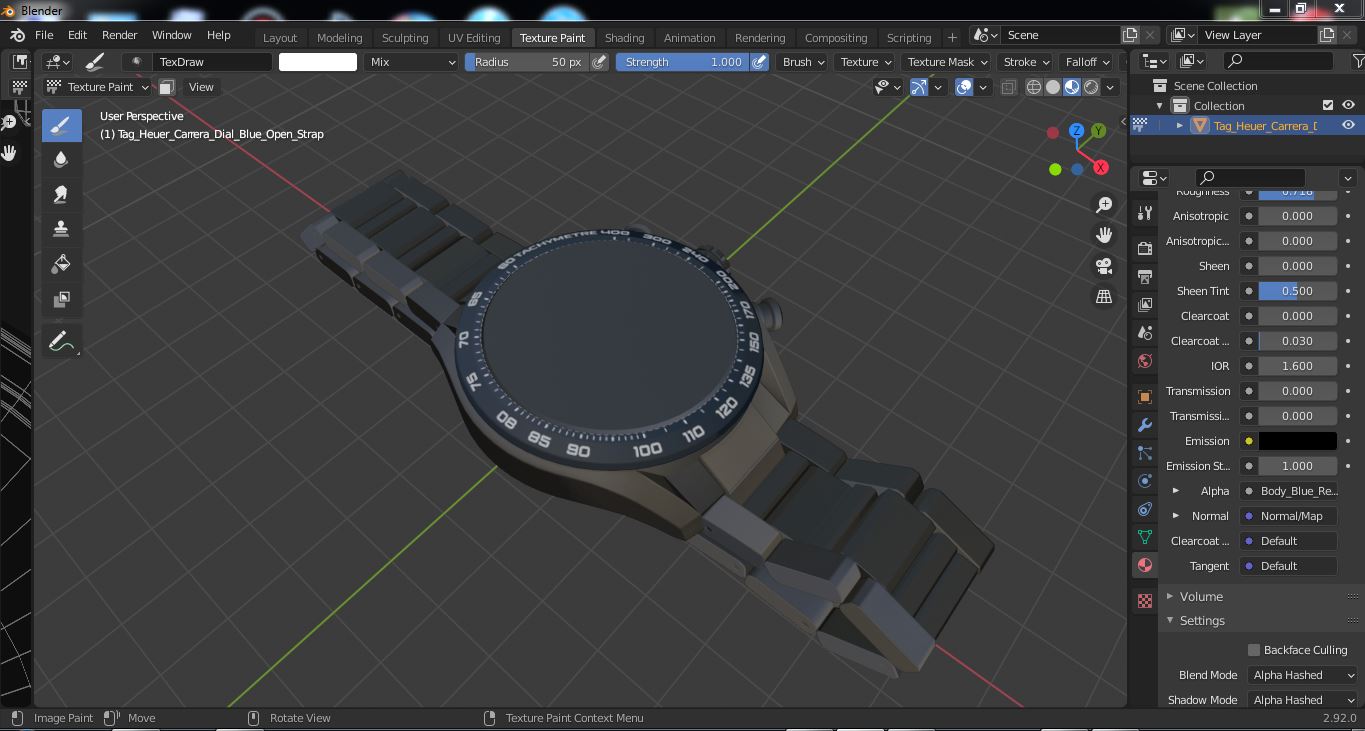Viewport: 1365px width, 731px height.
Task: Click the viewport zoom magnifier icon
Action: [x=1104, y=205]
